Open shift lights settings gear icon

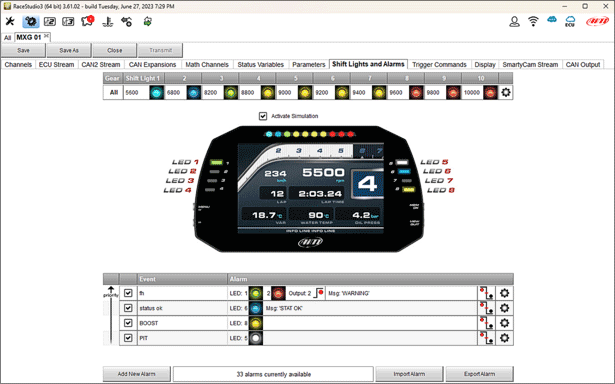click(x=506, y=93)
